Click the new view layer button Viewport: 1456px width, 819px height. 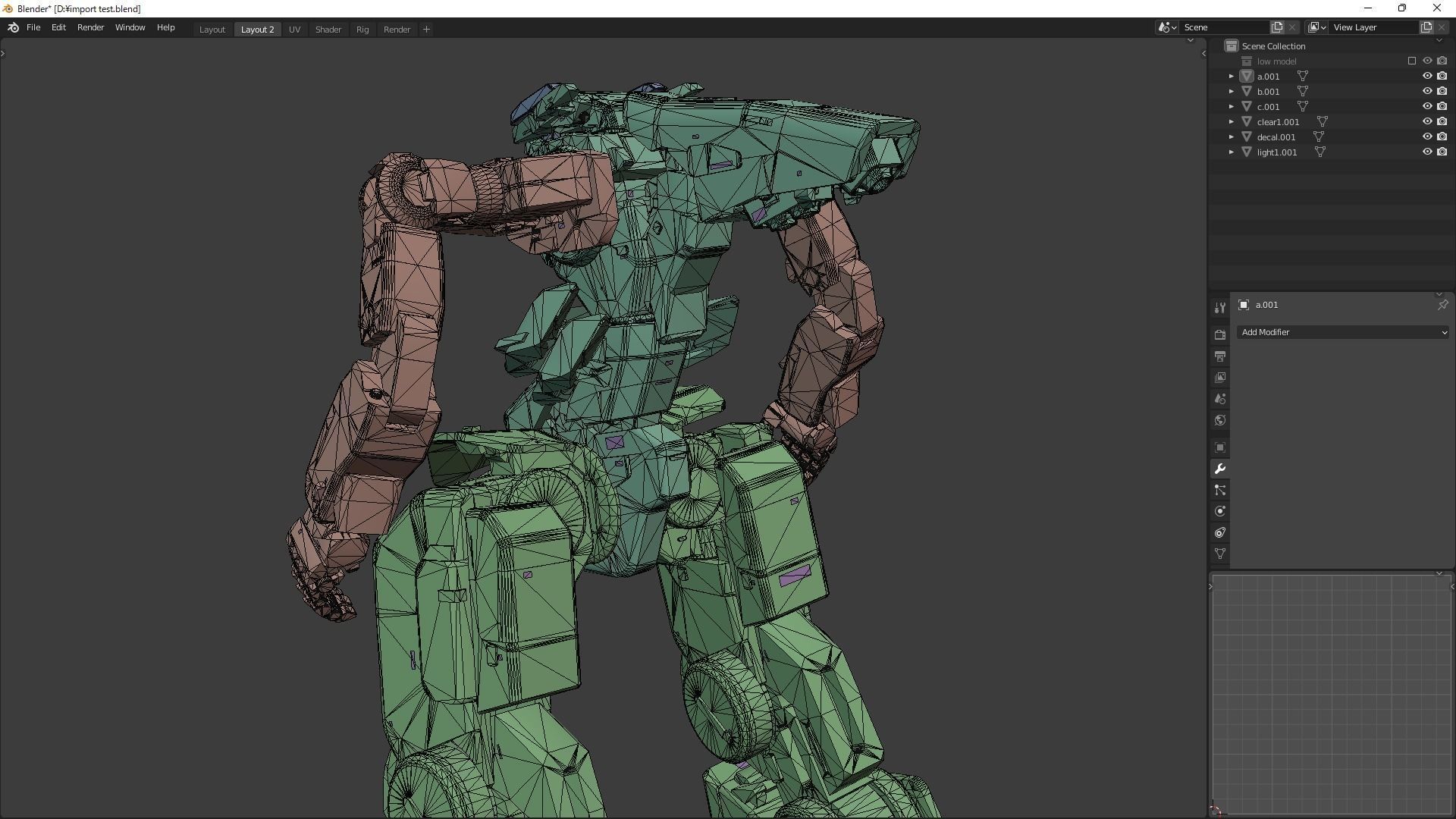point(1426,27)
